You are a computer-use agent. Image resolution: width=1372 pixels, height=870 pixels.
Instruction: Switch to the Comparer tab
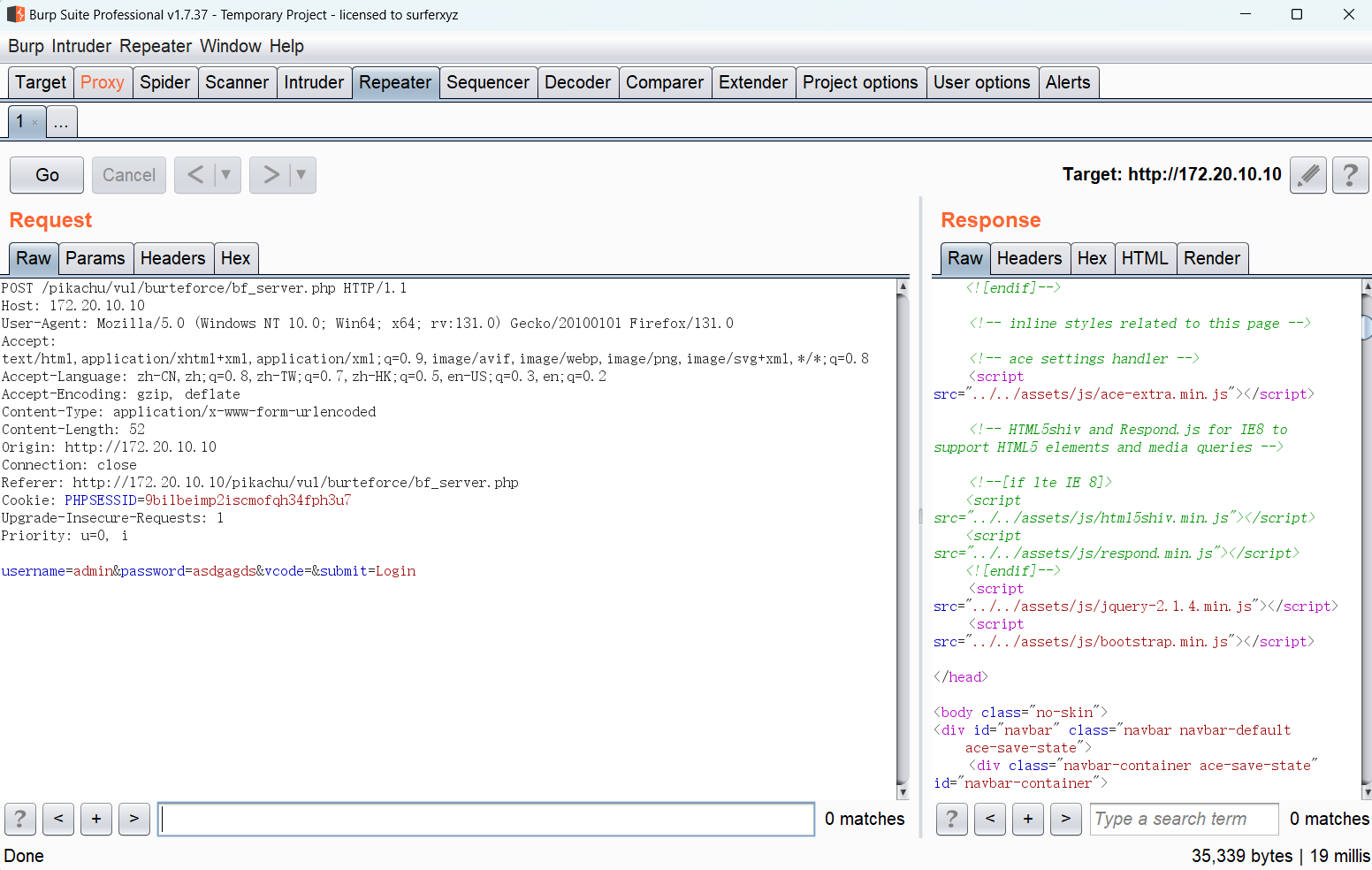pyautogui.click(x=665, y=82)
